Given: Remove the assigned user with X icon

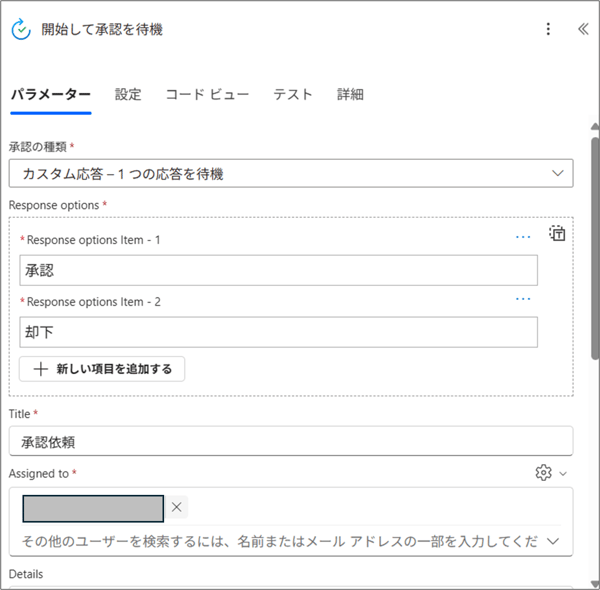Looking at the screenshot, I should [177, 508].
